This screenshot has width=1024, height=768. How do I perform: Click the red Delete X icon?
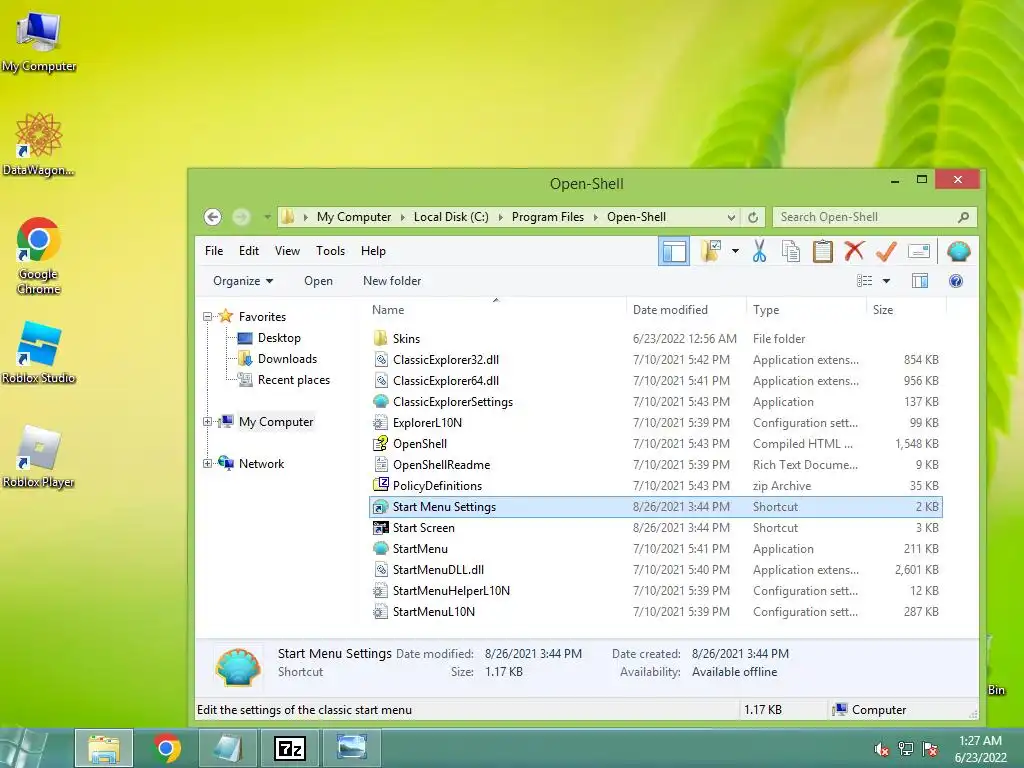(x=854, y=251)
